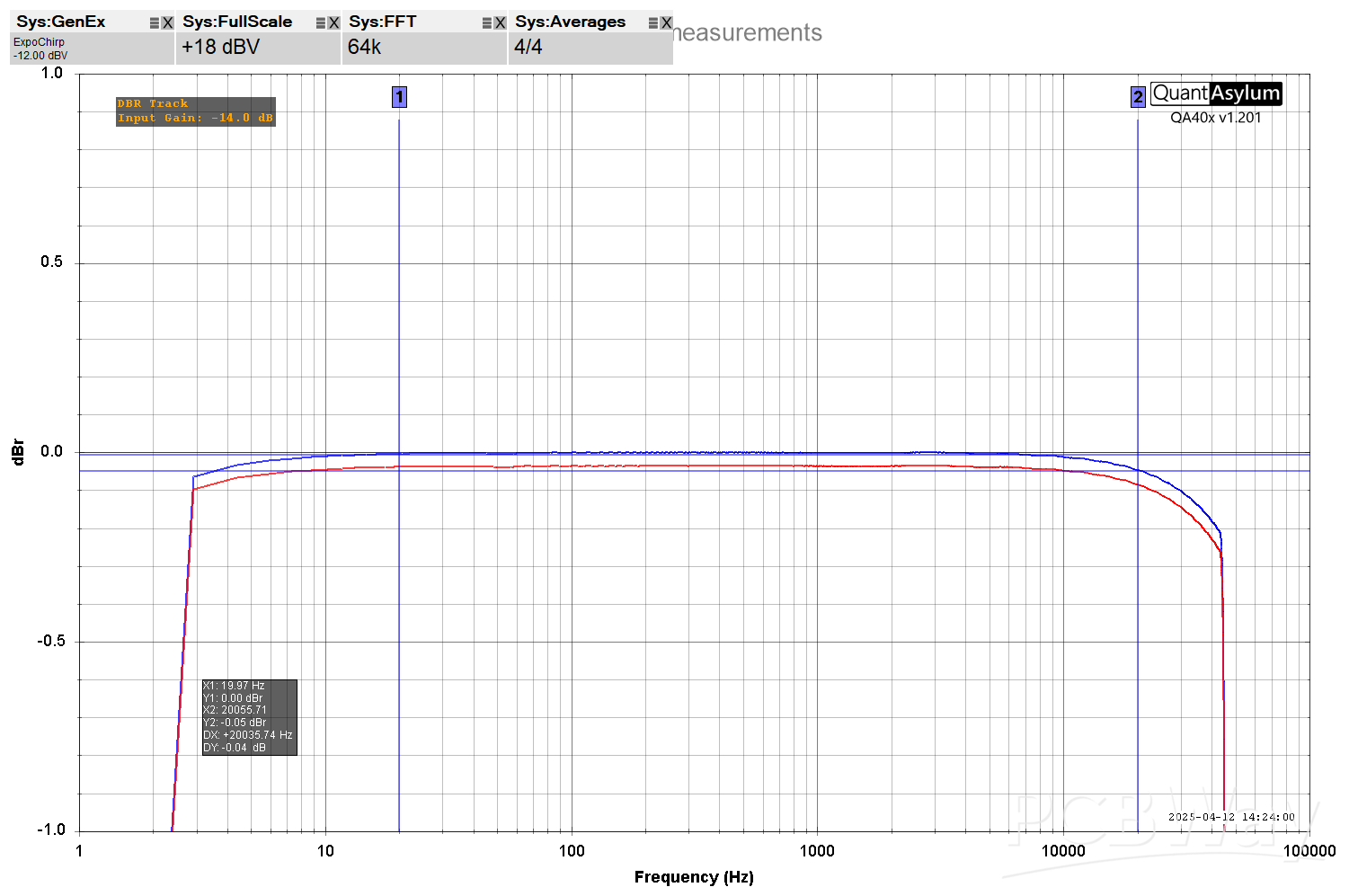Close the Sys:FullScale readout panel
The width and height of the screenshot is (1349, 896).
click(x=333, y=23)
